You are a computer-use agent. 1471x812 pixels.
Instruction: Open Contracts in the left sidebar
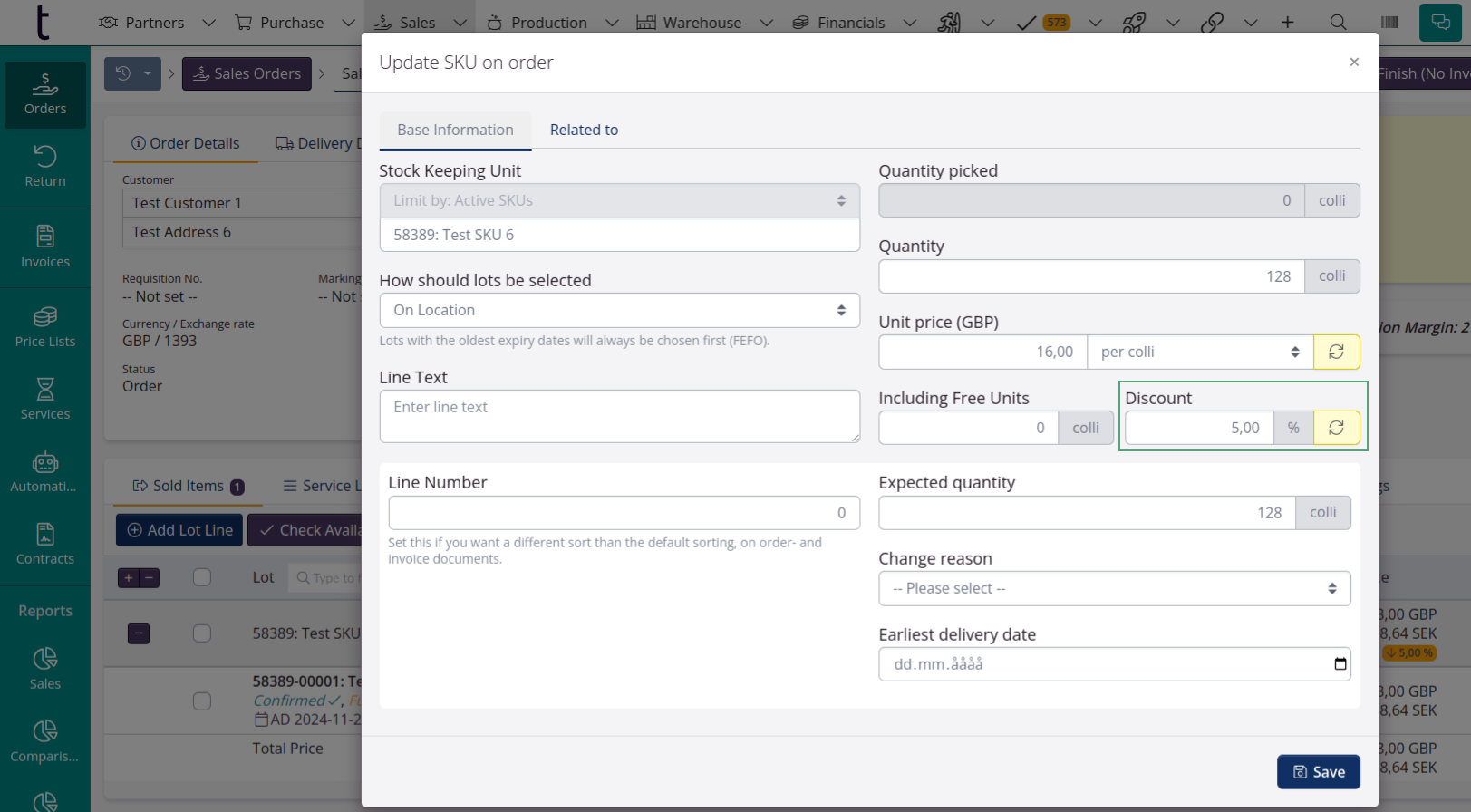pyautogui.click(x=45, y=544)
